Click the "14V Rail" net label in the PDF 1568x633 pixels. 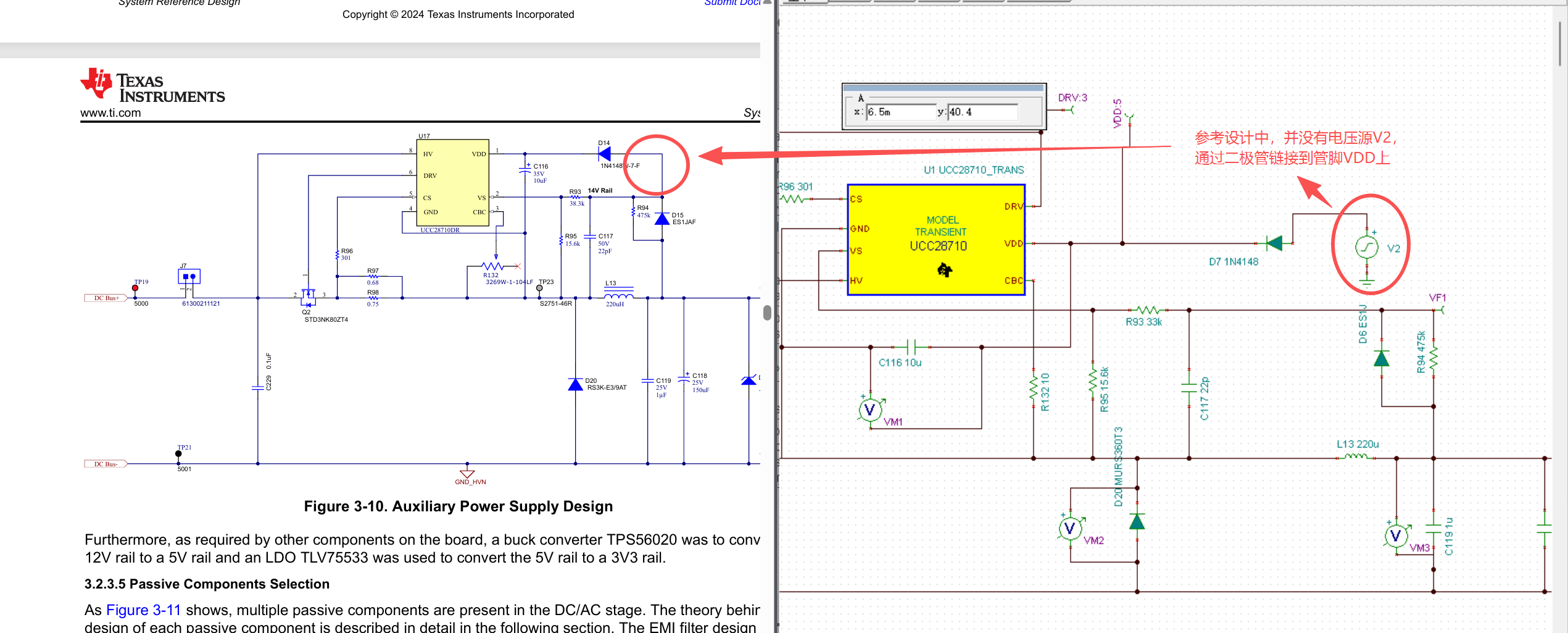(x=600, y=191)
